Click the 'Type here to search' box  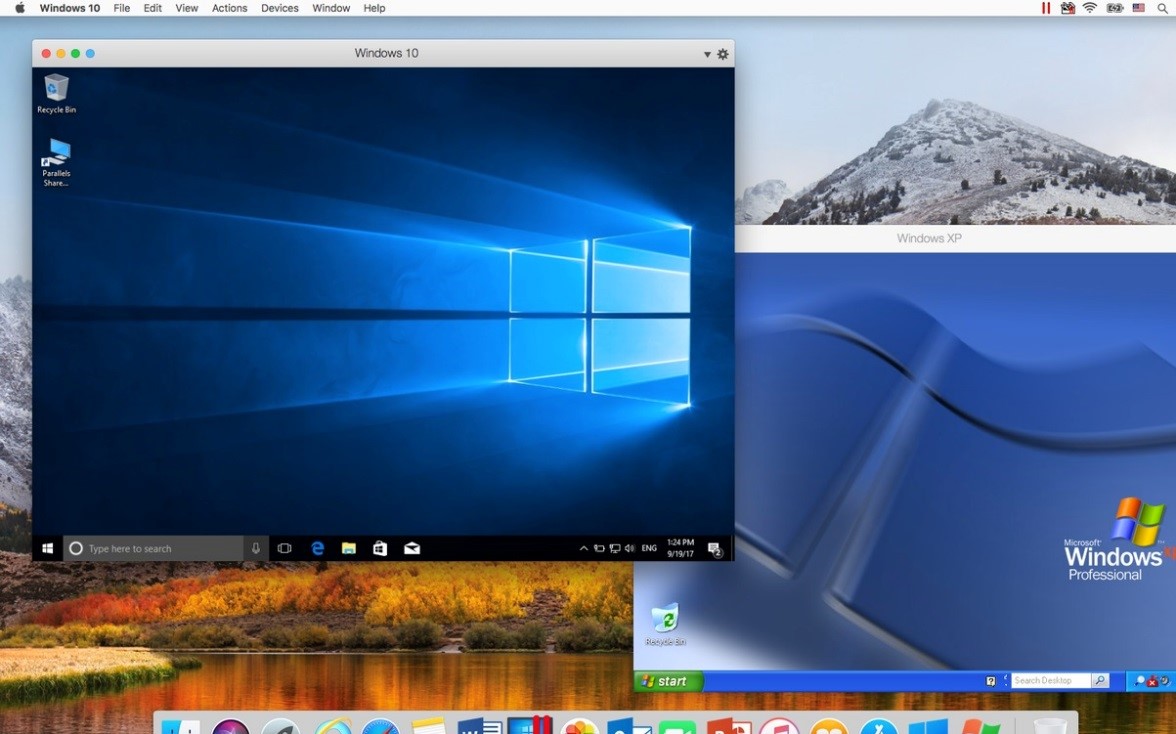point(154,548)
